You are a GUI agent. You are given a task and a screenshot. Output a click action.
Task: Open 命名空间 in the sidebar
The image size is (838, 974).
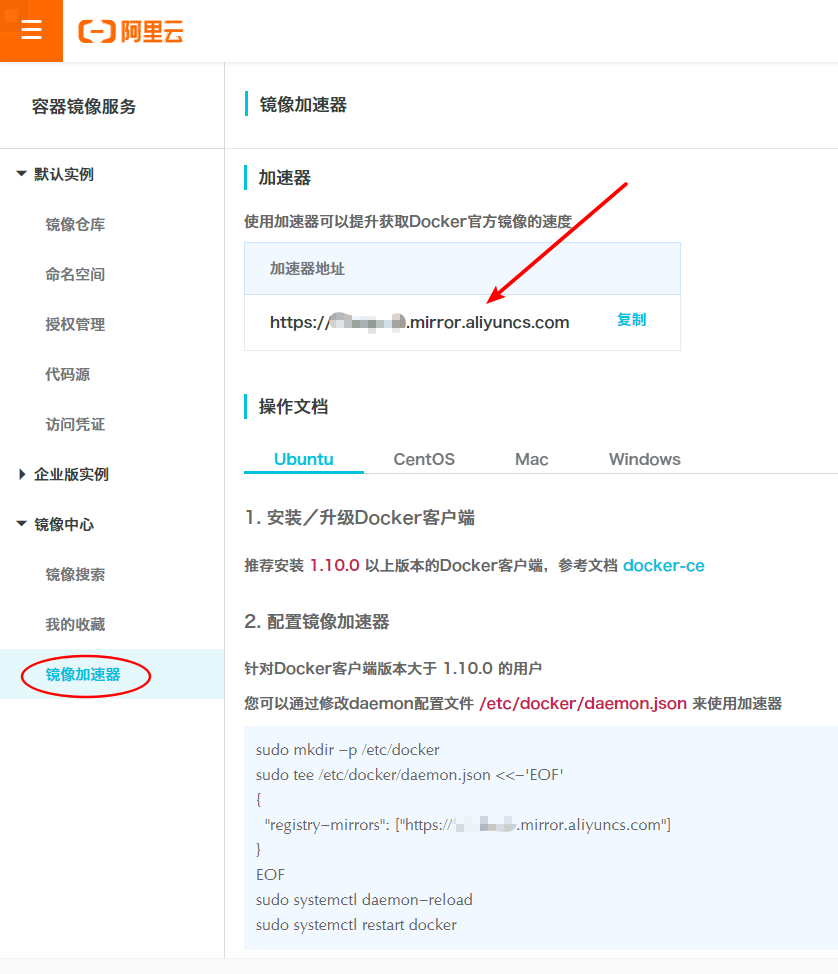tap(75, 274)
